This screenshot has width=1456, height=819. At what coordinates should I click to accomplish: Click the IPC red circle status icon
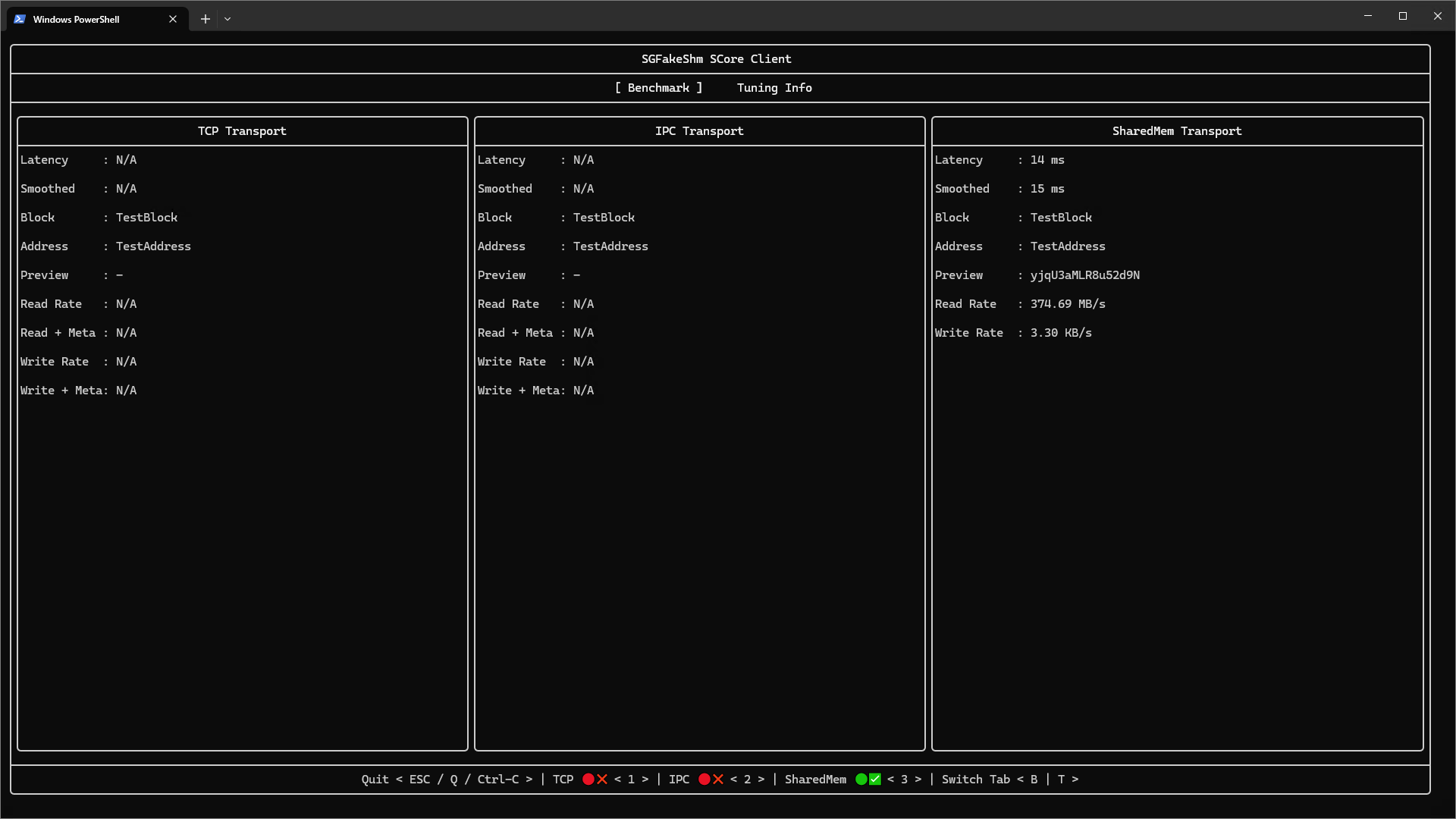pyautogui.click(x=704, y=780)
